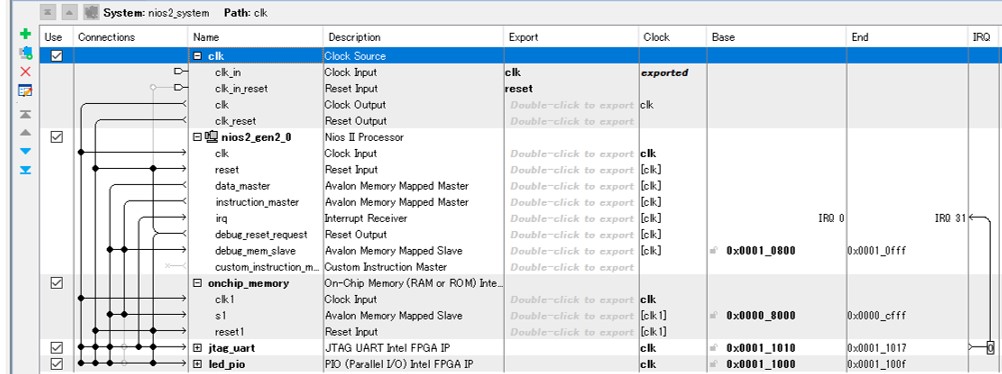The image size is (1002, 374).
Task: Click the blue Move down triangle icon
Action: [26, 152]
